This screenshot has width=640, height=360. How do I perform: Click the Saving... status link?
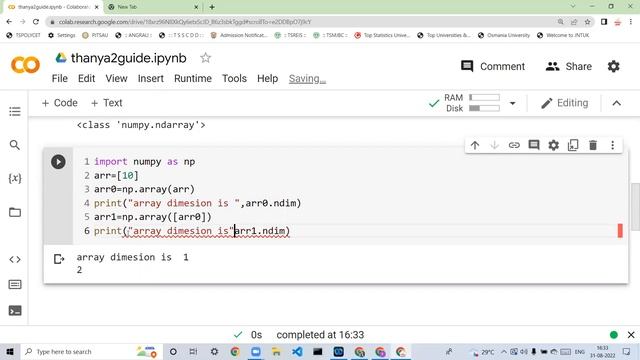(307, 78)
